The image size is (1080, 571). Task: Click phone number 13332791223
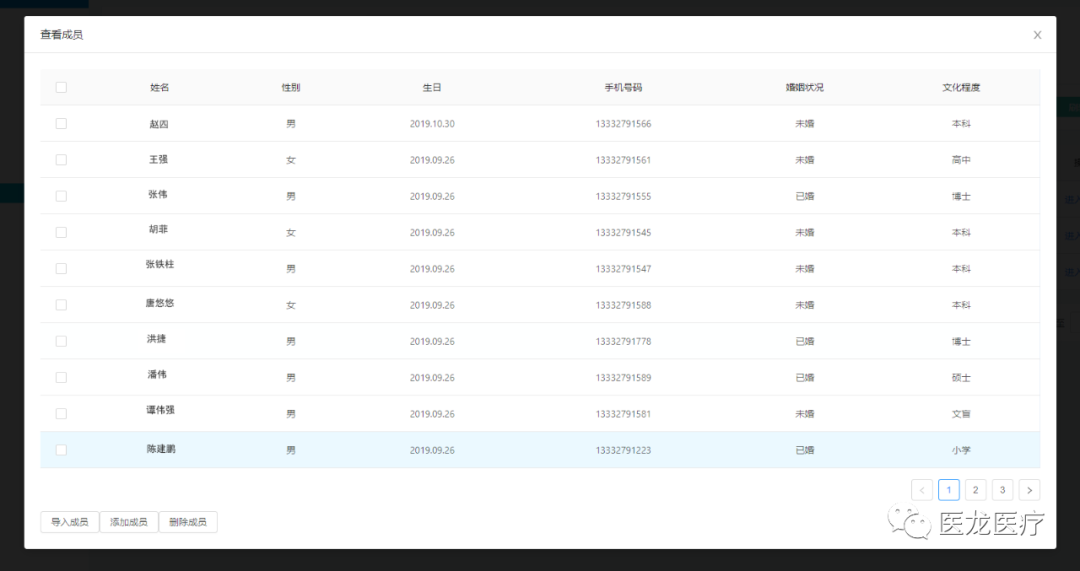623,450
